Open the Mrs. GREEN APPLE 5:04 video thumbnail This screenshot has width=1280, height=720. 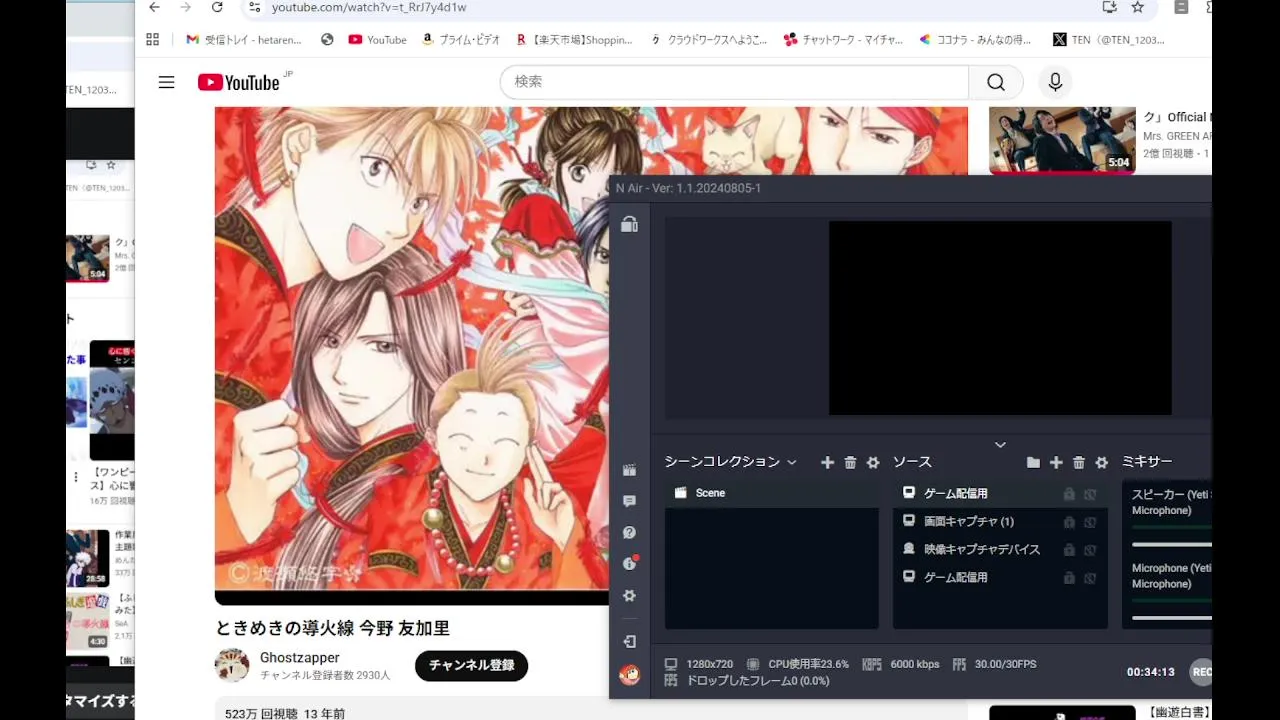click(x=1062, y=140)
